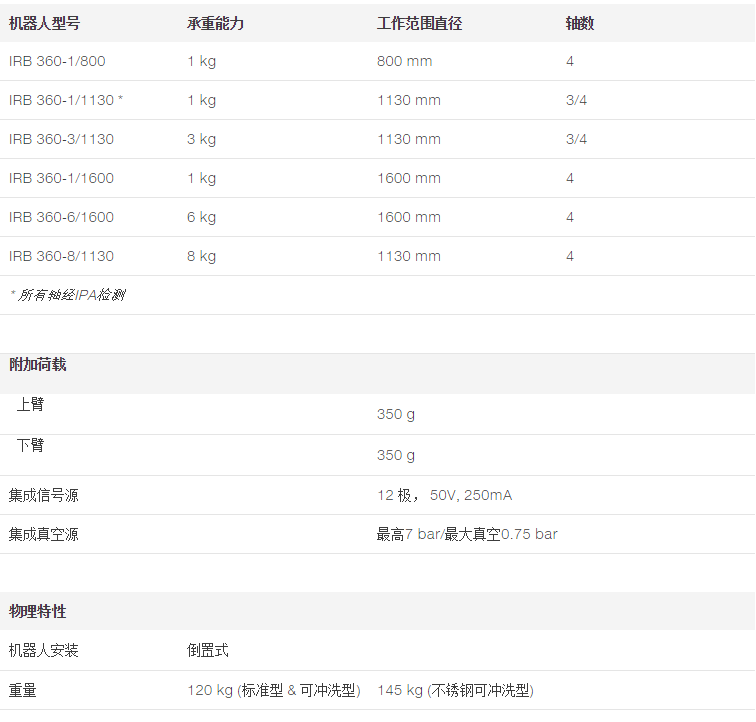This screenshot has width=756, height=722.
Task: Click the 下臂 row label
Action: coord(30,445)
